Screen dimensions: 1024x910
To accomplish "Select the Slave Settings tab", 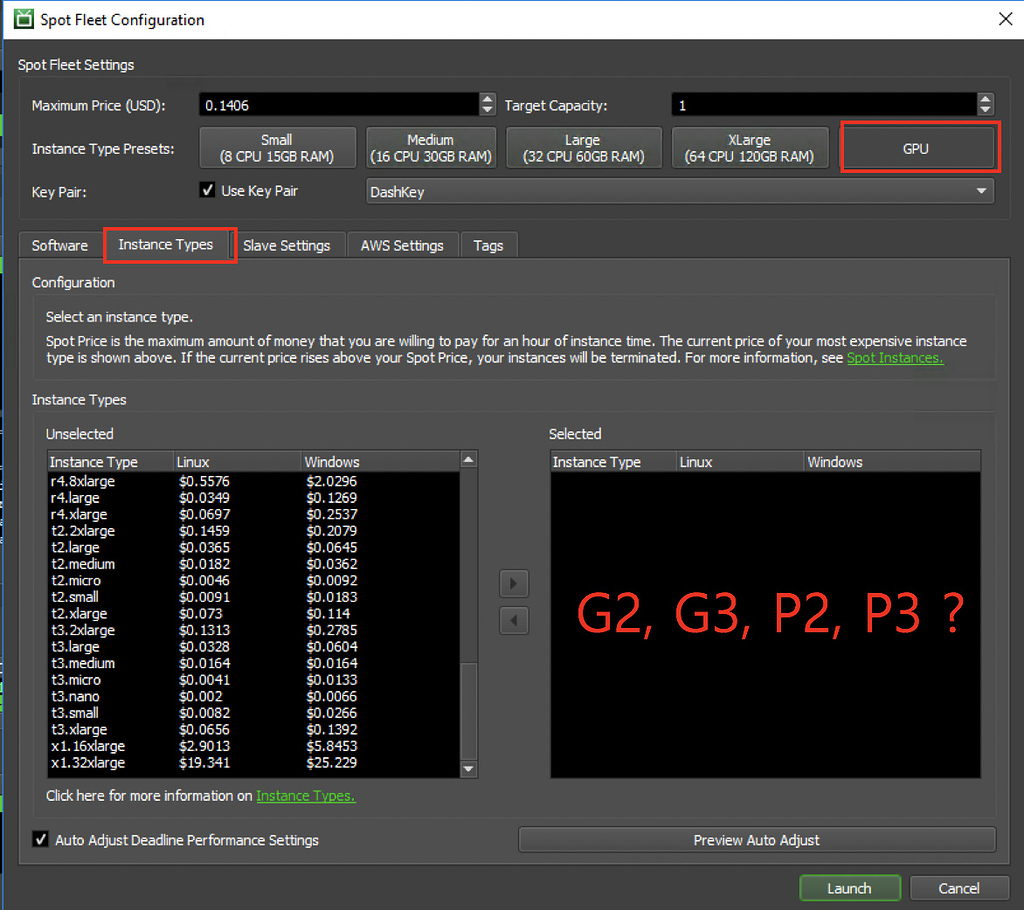I will pyautogui.click(x=286, y=245).
